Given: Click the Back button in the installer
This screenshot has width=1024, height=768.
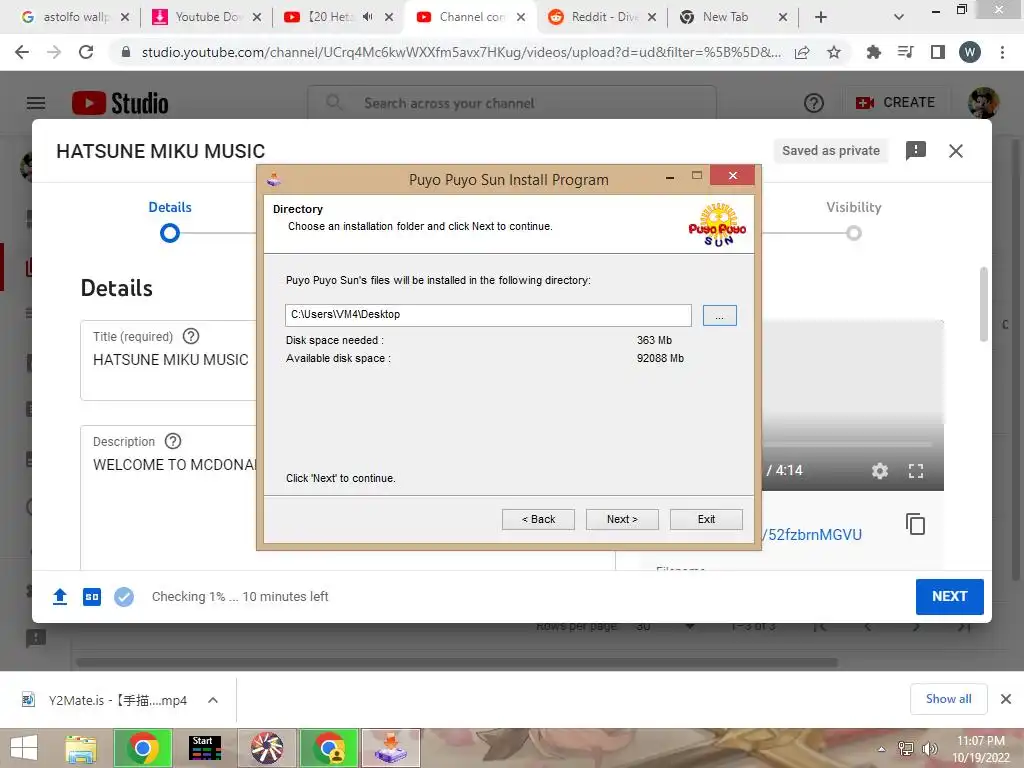Looking at the screenshot, I should 538,519.
